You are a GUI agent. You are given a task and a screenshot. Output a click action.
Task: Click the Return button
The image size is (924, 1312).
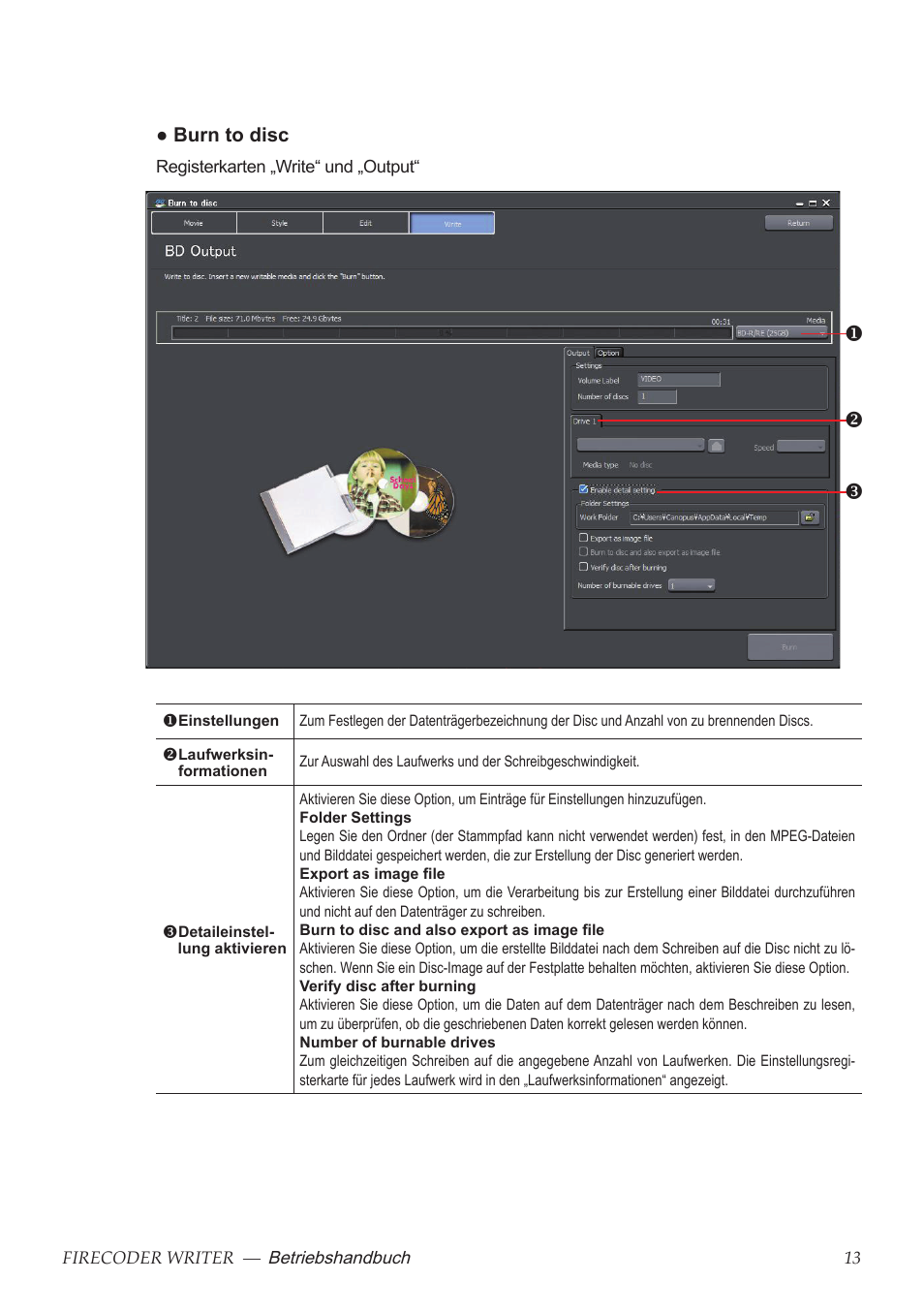pyautogui.click(x=798, y=223)
